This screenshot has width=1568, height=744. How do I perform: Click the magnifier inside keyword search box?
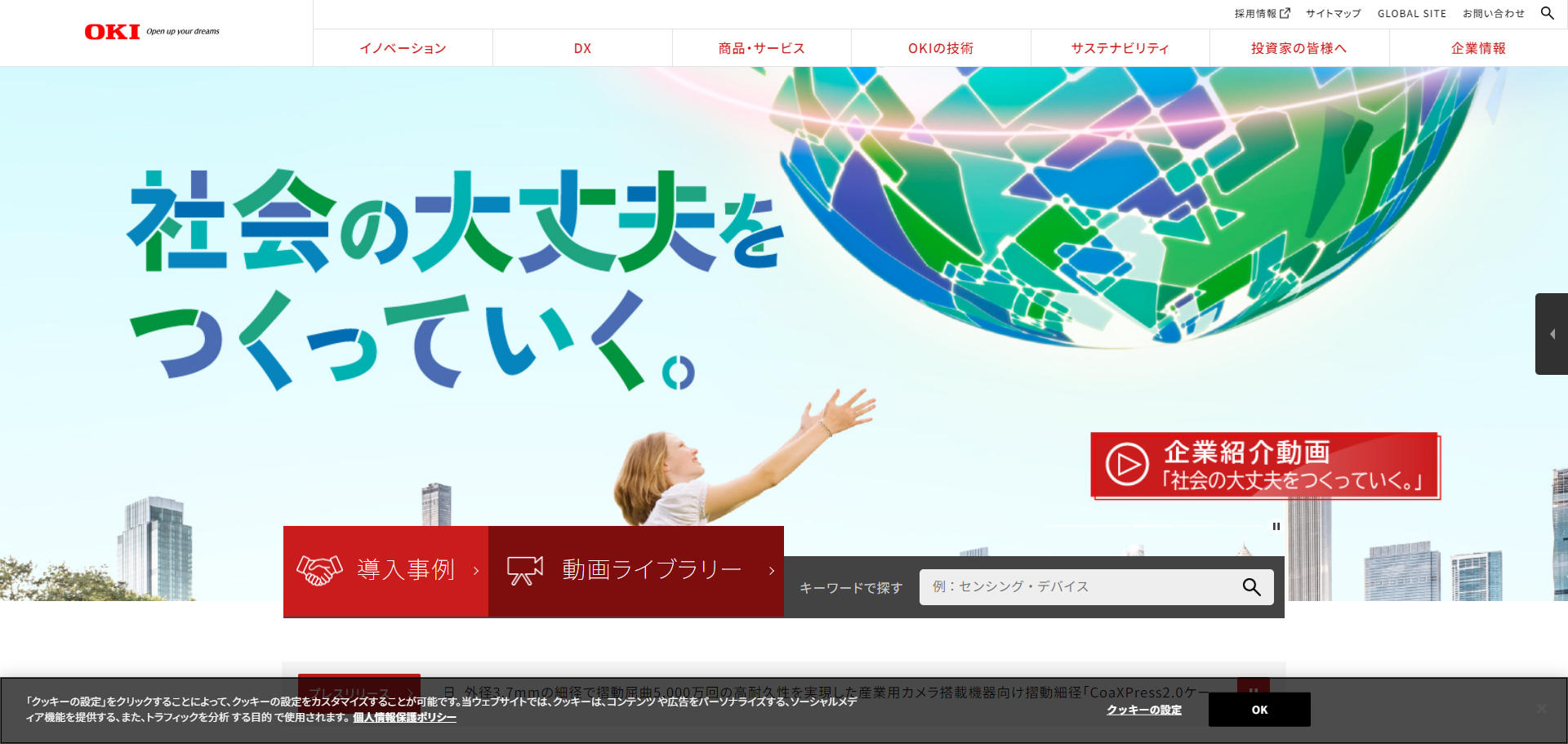click(x=1251, y=587)
